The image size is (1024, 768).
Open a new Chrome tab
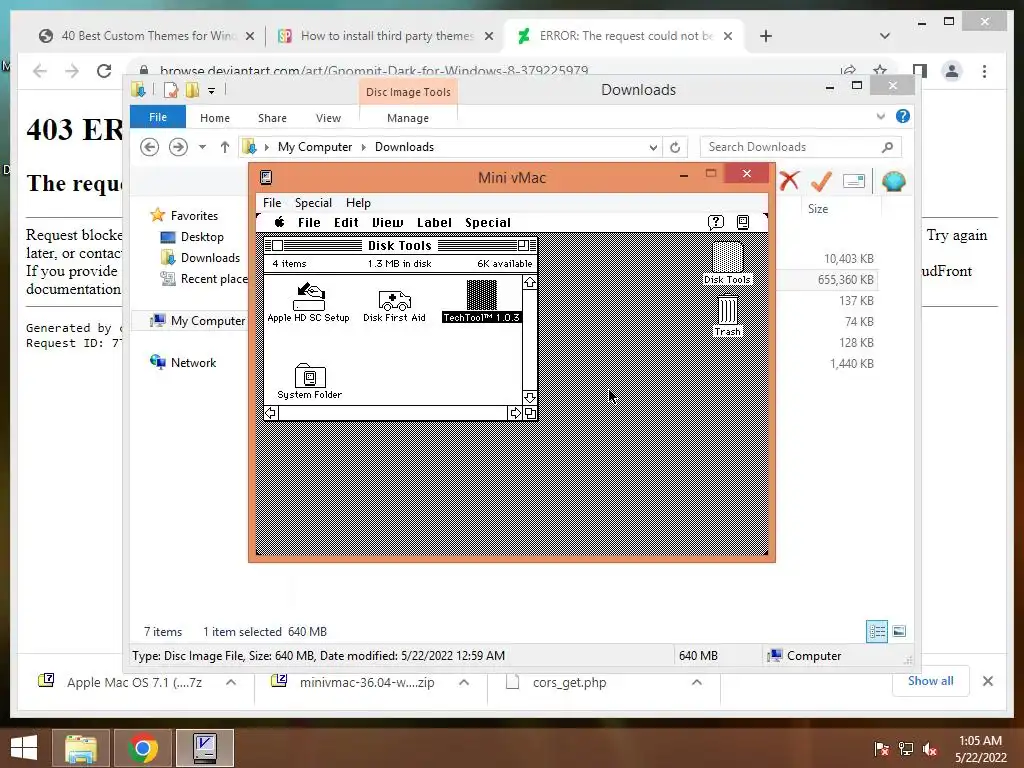(766, 36)
